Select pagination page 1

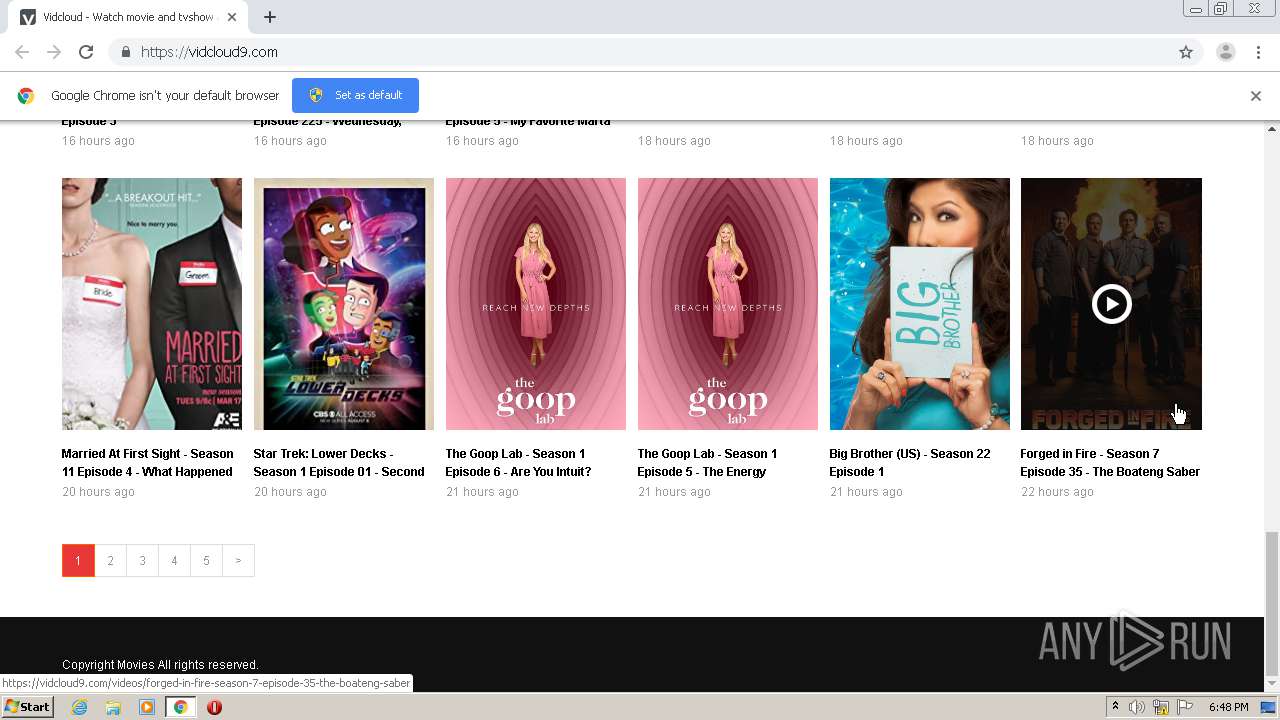(x=78, y=560)
